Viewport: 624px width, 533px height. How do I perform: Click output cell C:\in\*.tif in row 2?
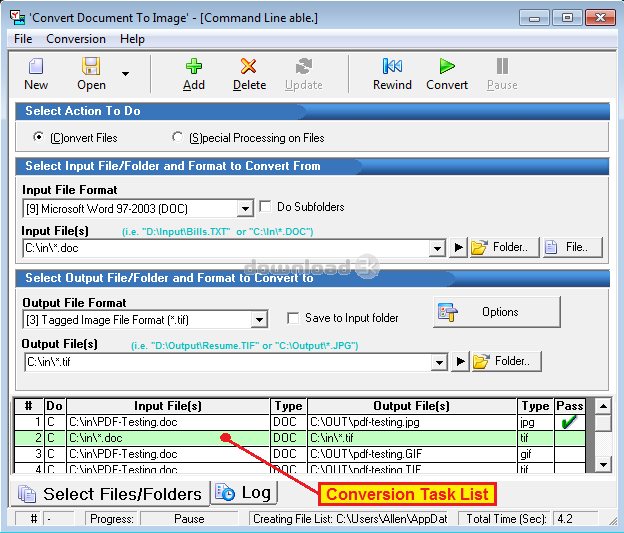(x=411, y=438)
